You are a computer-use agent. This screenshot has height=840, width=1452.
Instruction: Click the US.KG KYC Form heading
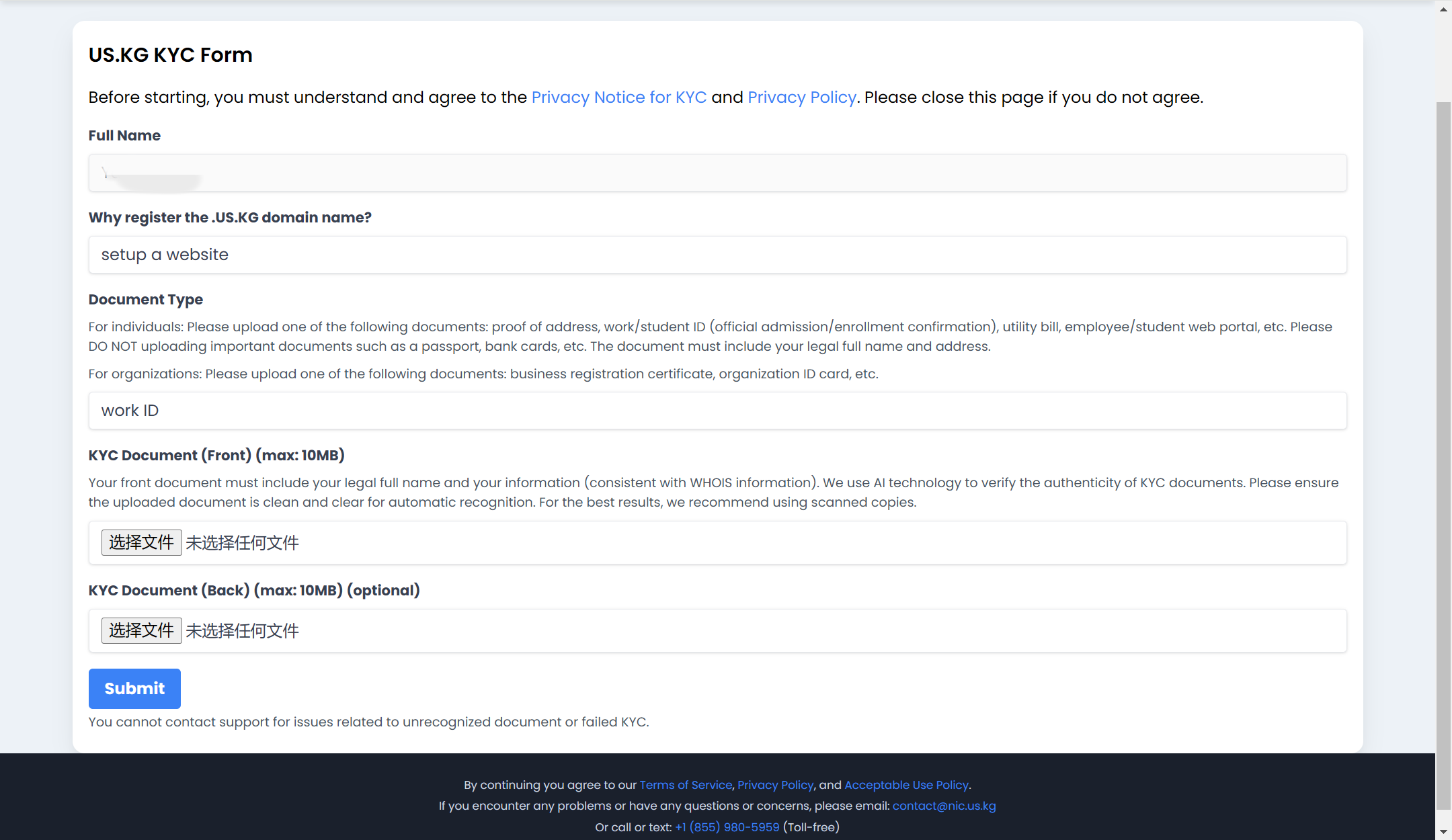[x=170, y=55]
